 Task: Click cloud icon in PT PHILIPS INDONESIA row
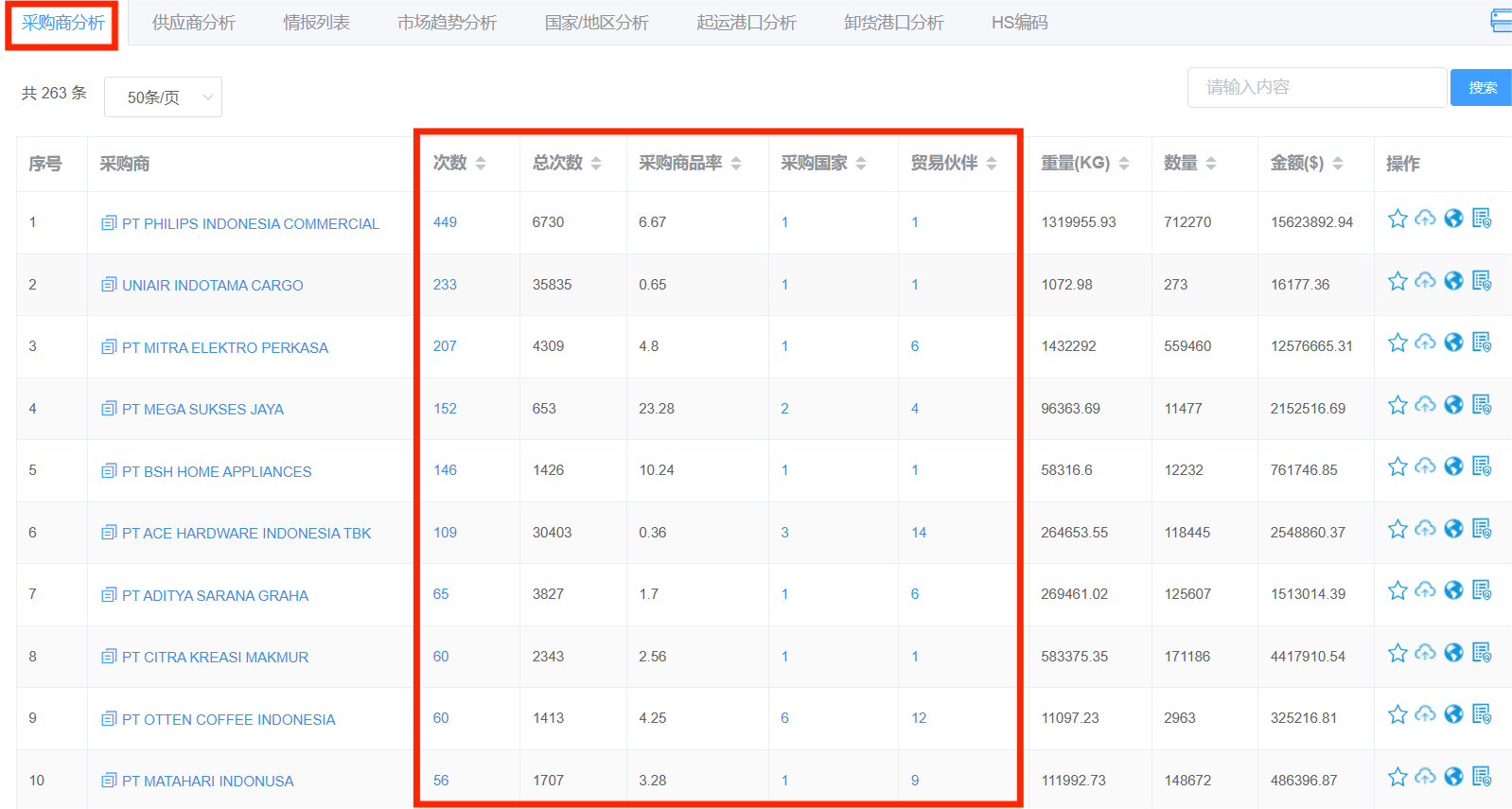pyautogui.click(x=1425, y=220)
